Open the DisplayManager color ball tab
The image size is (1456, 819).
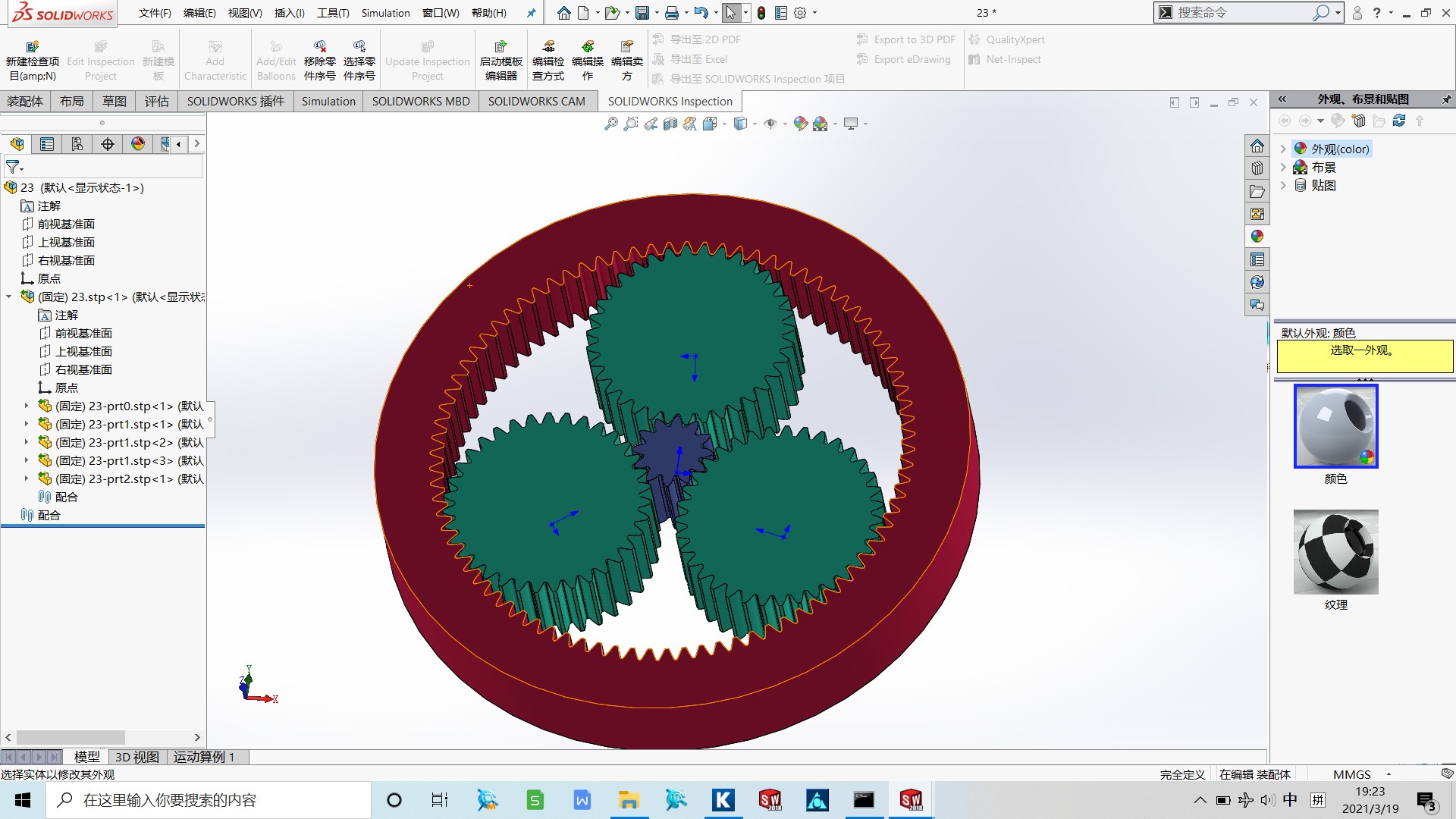tap(138, 144)
